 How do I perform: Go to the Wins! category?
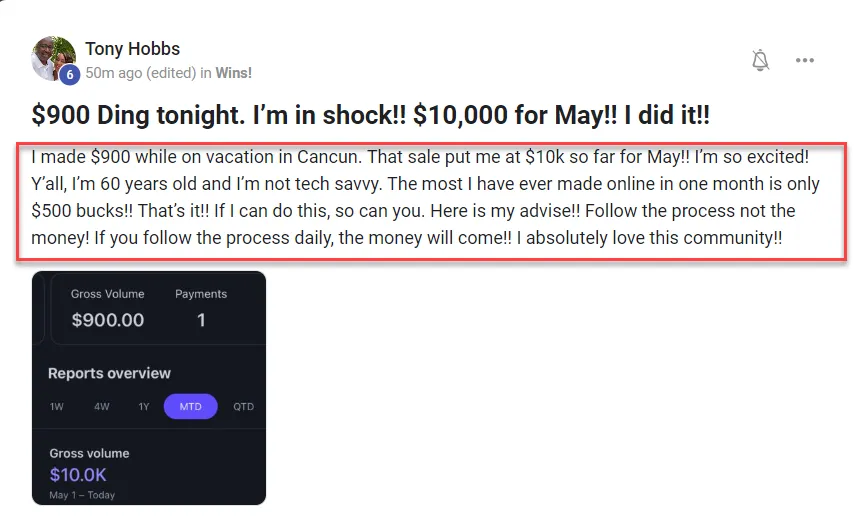[x=234, y=72]
